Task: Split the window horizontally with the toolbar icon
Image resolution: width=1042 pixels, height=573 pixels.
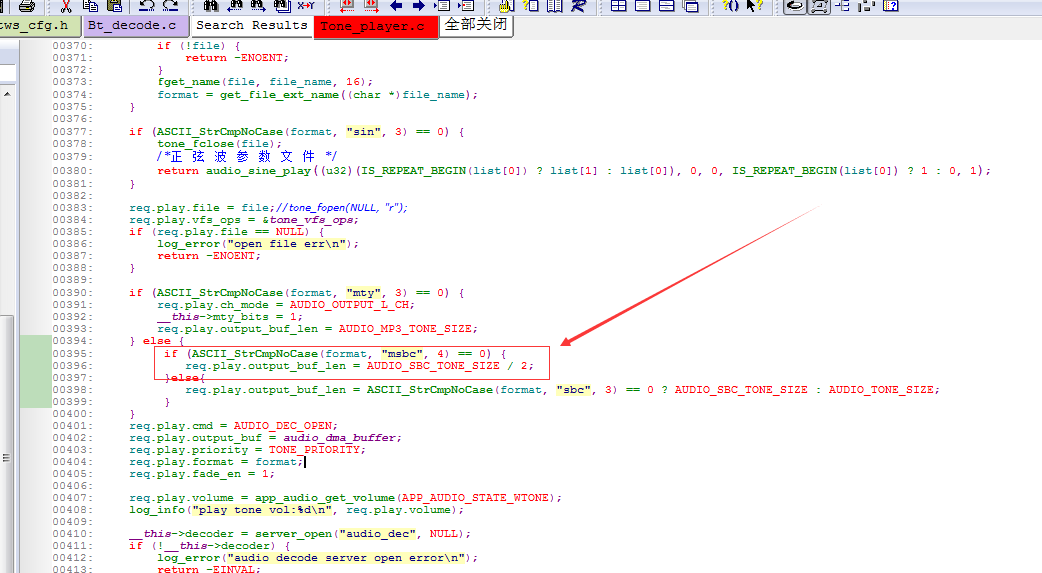Action: click(x=667, y=6)
